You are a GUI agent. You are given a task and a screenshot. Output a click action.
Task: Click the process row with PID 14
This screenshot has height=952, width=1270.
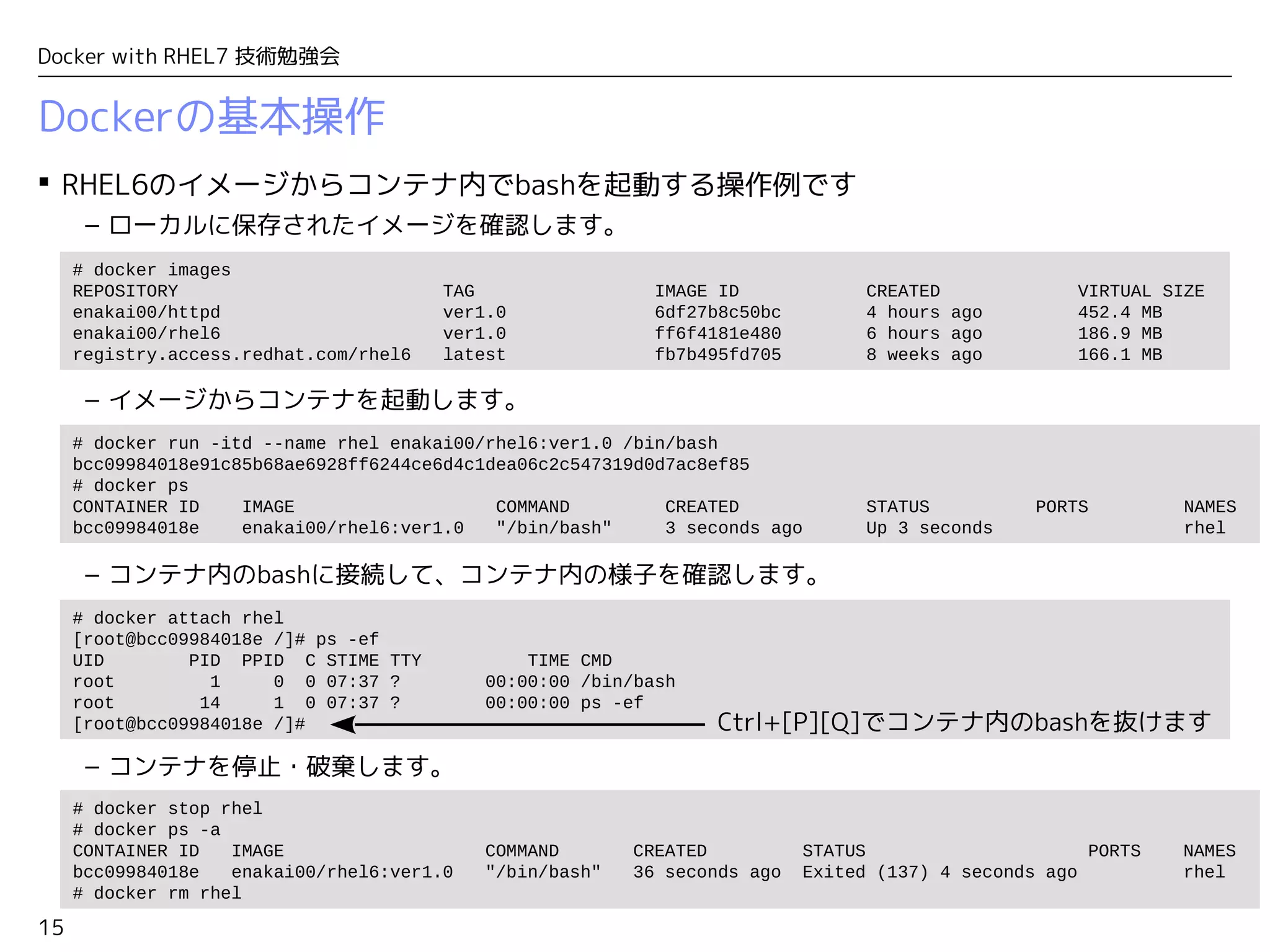pos(358,703)
